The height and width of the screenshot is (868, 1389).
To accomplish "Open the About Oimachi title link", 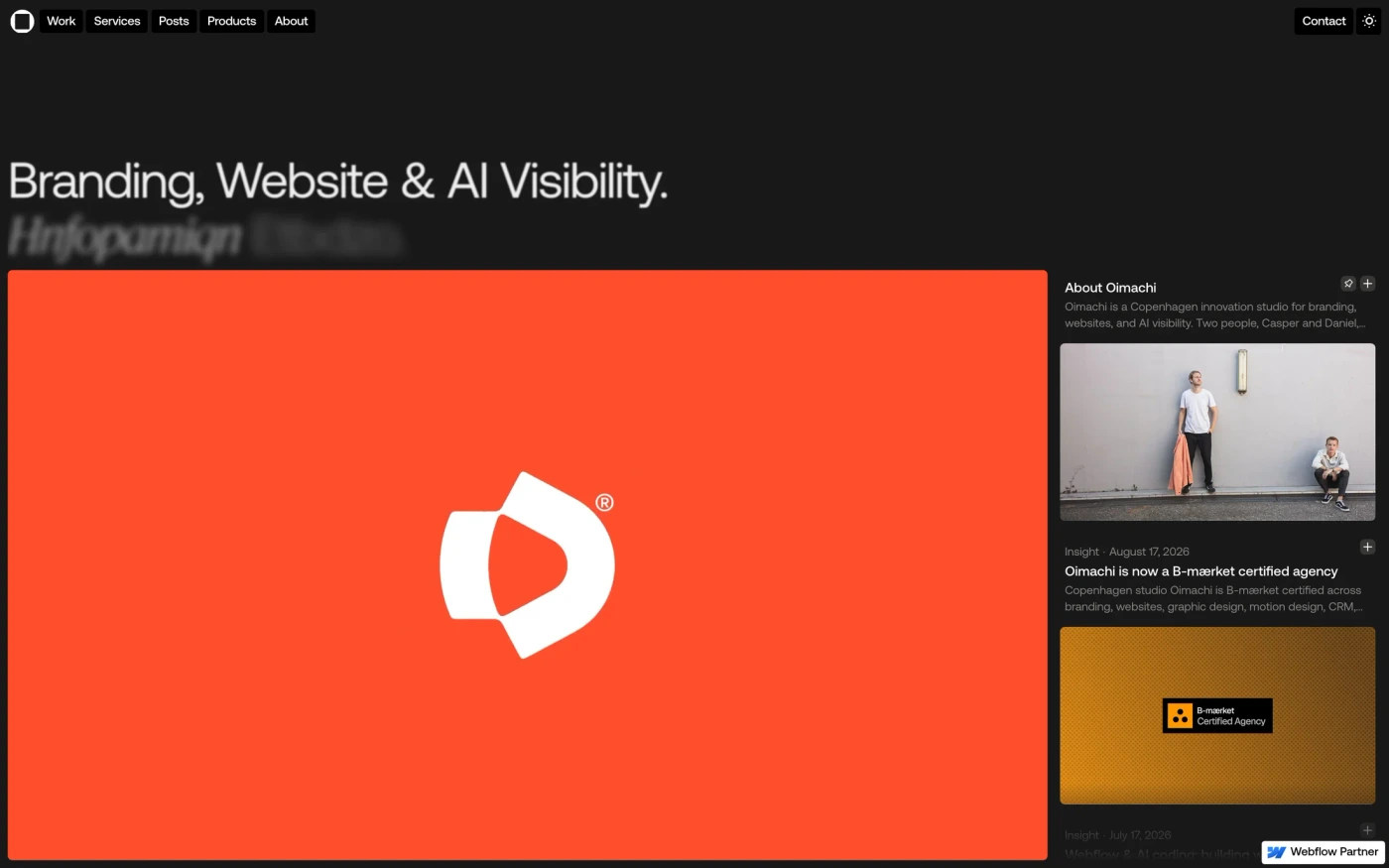I will [1110, 288].
